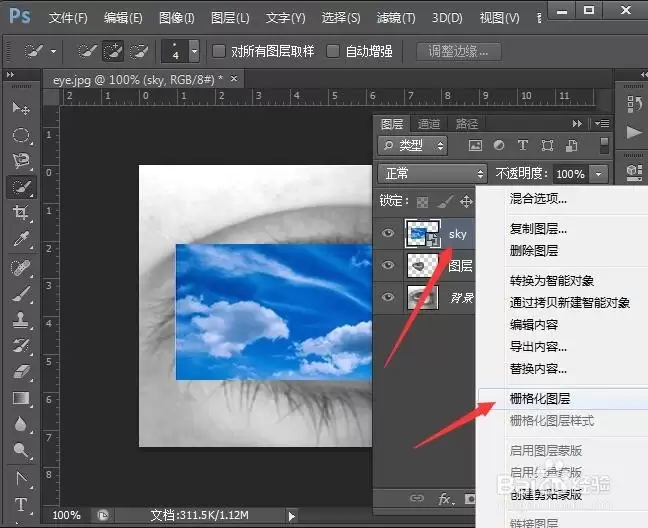Select the Zoom tool
648x528 pixels.
pos(21,450)
